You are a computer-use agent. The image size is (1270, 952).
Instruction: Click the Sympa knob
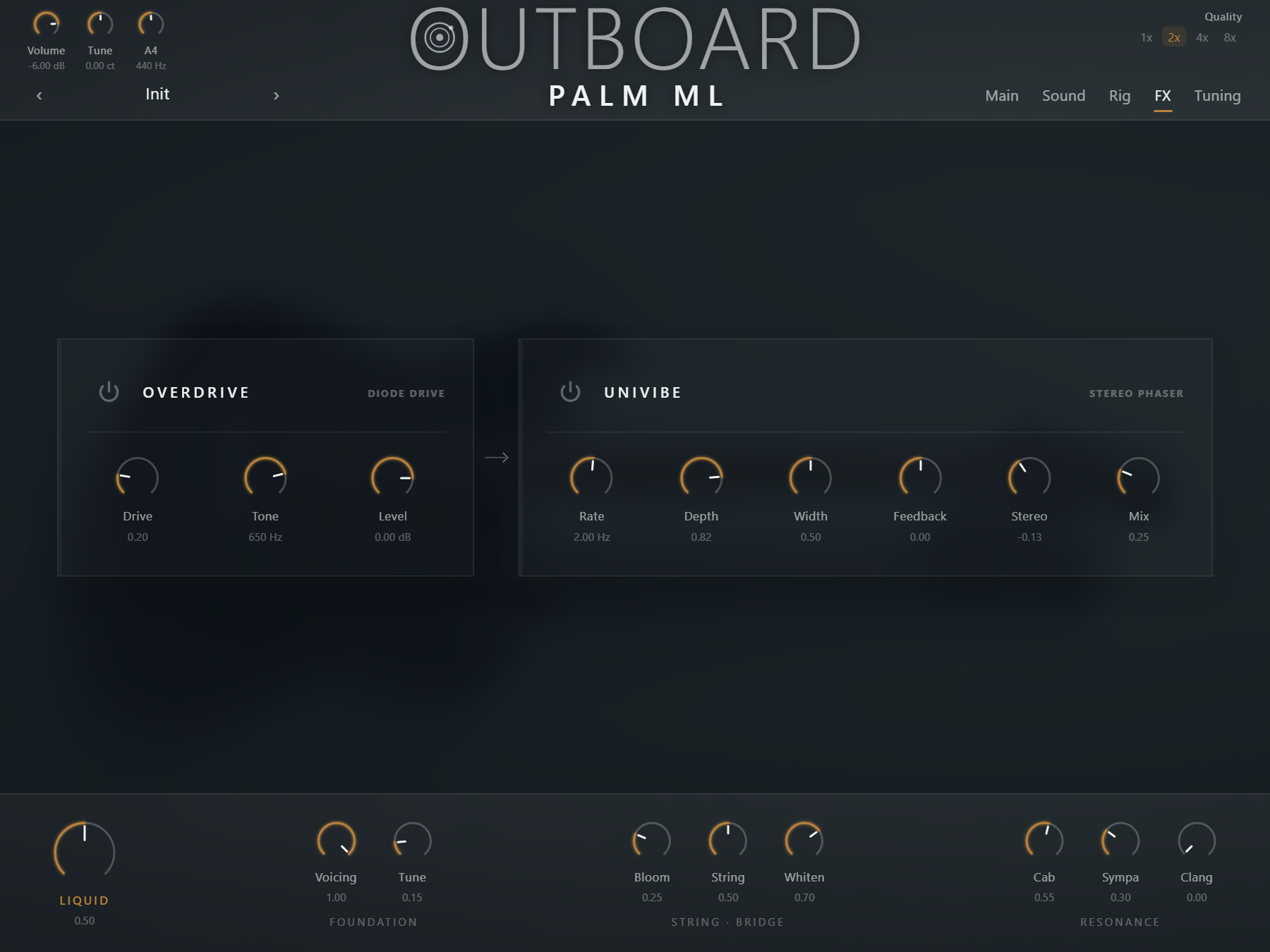[x=1120, y=841]
